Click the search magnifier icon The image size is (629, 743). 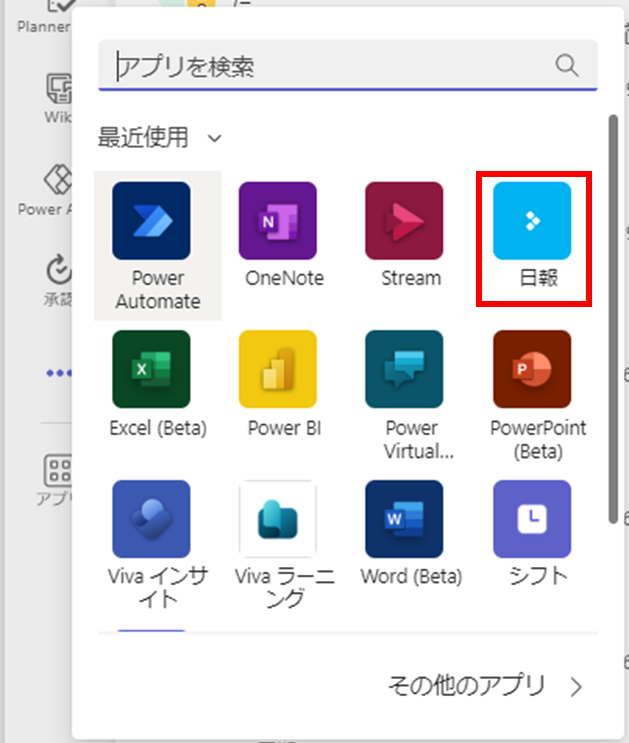tap(567, 66)
